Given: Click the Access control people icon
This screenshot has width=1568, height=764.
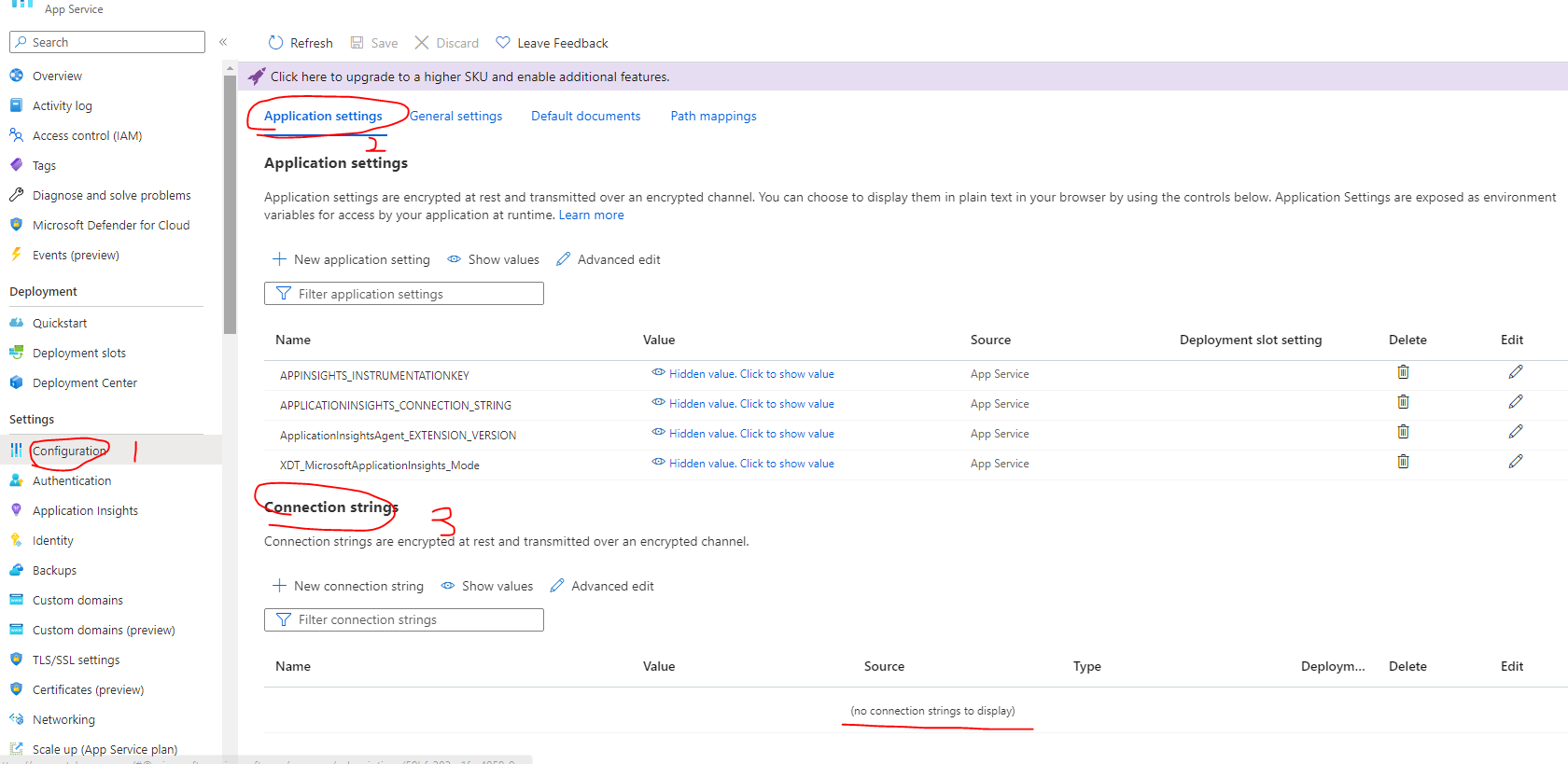Looking at the screenshot, I should 16,135.
